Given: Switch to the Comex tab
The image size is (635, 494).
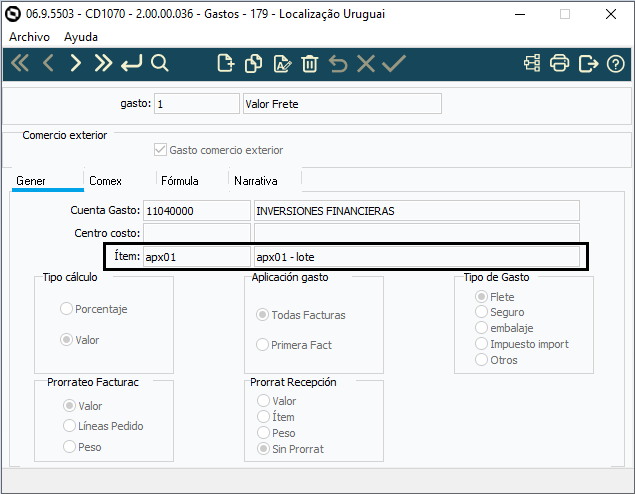Looking at the screenshot, I should (x=105, y=181).
